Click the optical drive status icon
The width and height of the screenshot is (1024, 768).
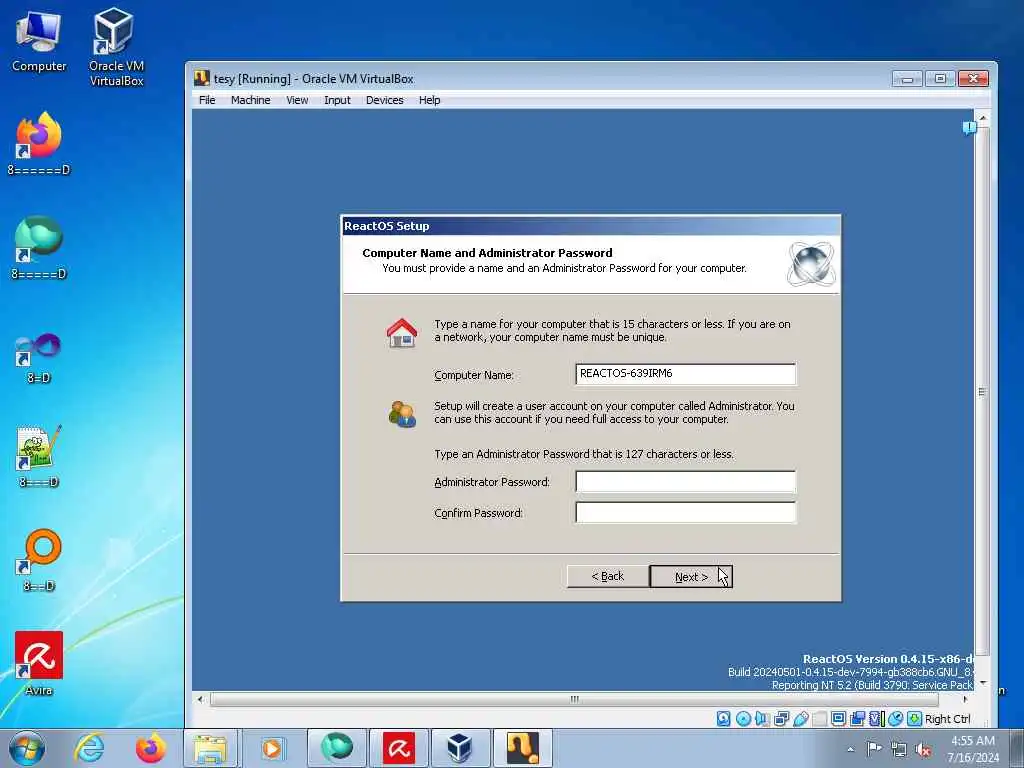[x=743, y=718]
